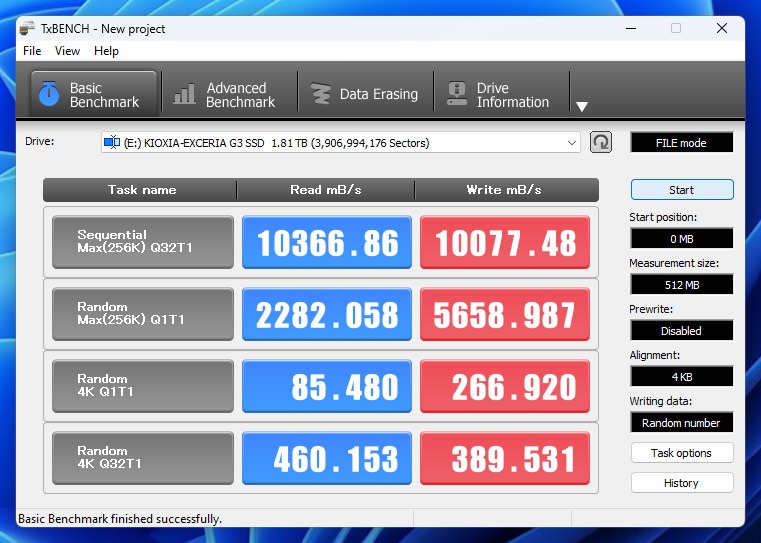This screenshot has height=543, width=761.
Task: Click the 'Prewrite:' label
Action: [x=651, y=309]
